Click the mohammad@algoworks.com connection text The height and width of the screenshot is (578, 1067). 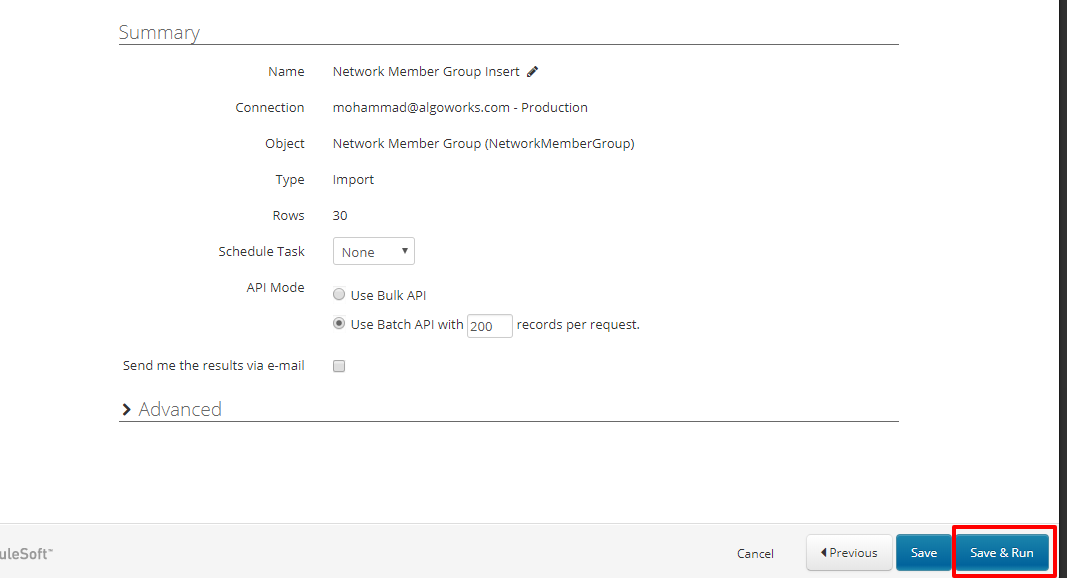point(460,107)
